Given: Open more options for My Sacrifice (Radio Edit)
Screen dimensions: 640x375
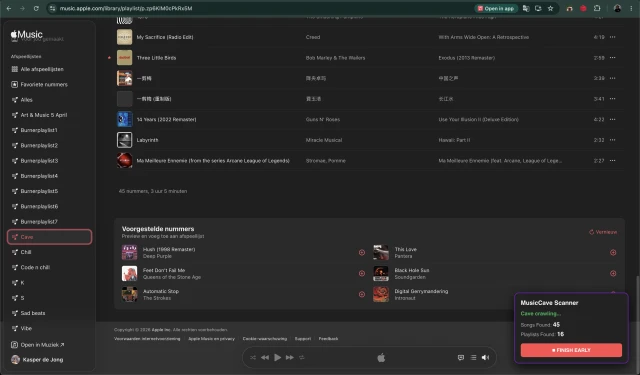Looking at the screenshot, I should 612,37.
